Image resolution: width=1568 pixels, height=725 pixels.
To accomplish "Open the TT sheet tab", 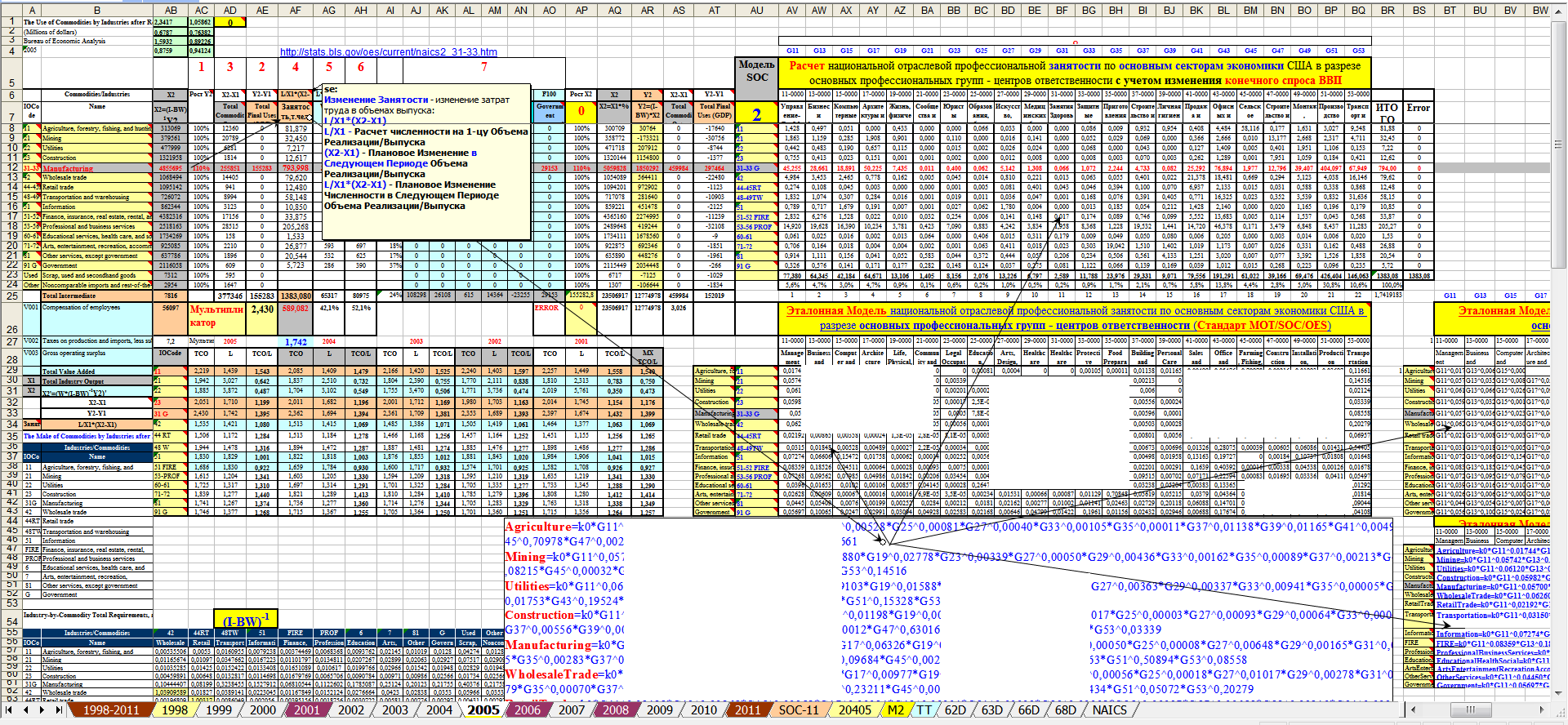I will (924, 710).
